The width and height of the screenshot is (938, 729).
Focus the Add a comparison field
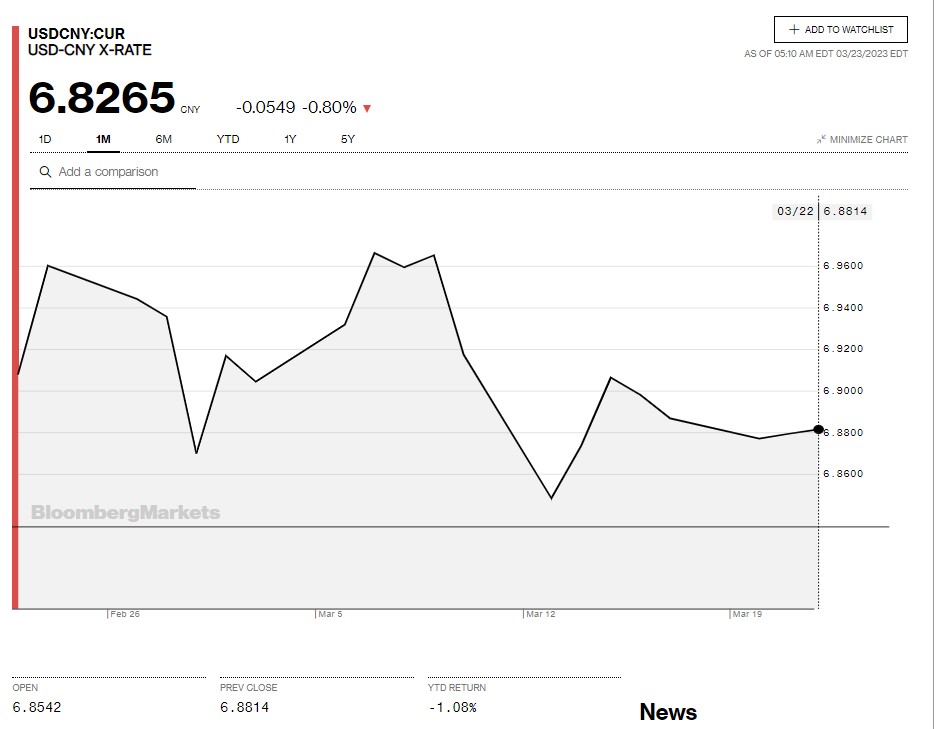point(120,172)
